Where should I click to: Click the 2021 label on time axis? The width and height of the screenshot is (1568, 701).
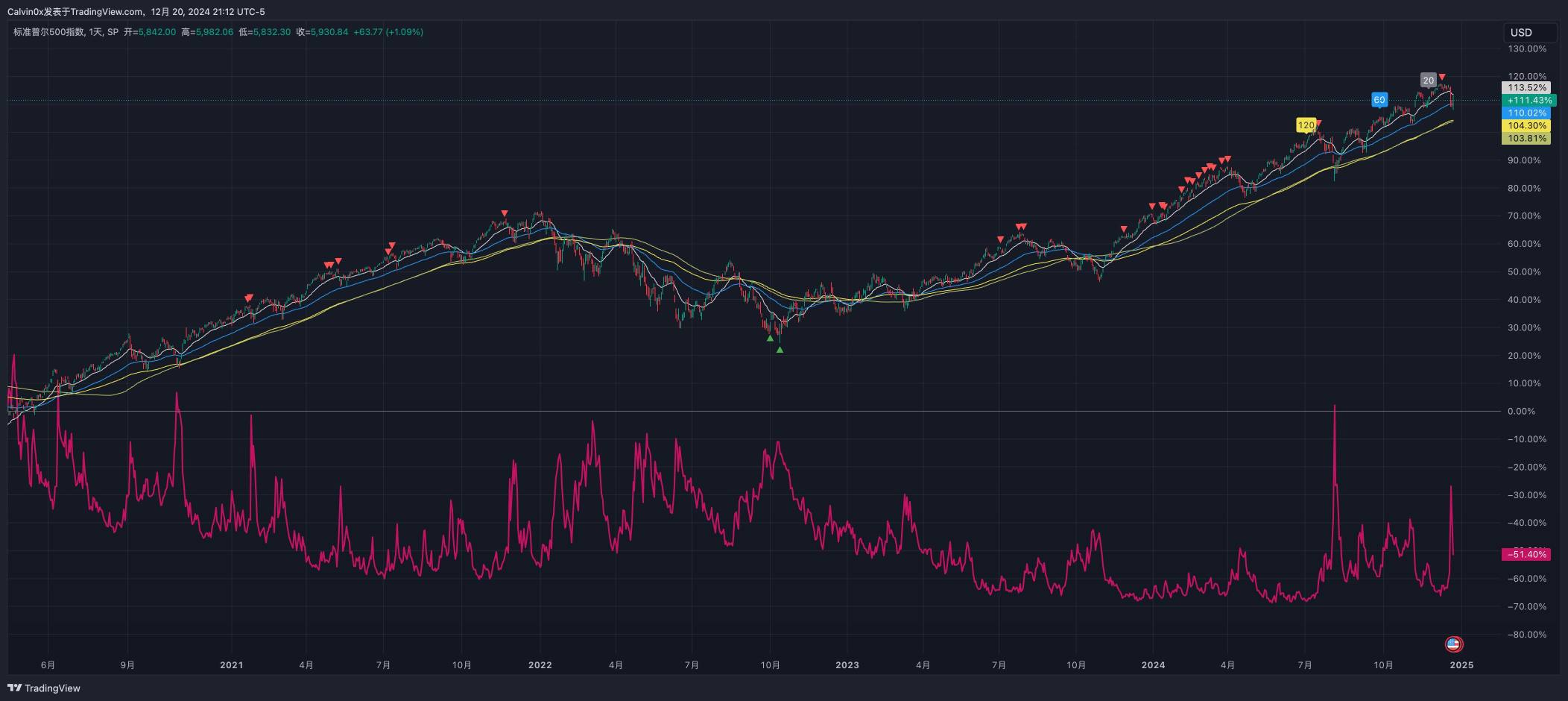[x=232, y=664]
